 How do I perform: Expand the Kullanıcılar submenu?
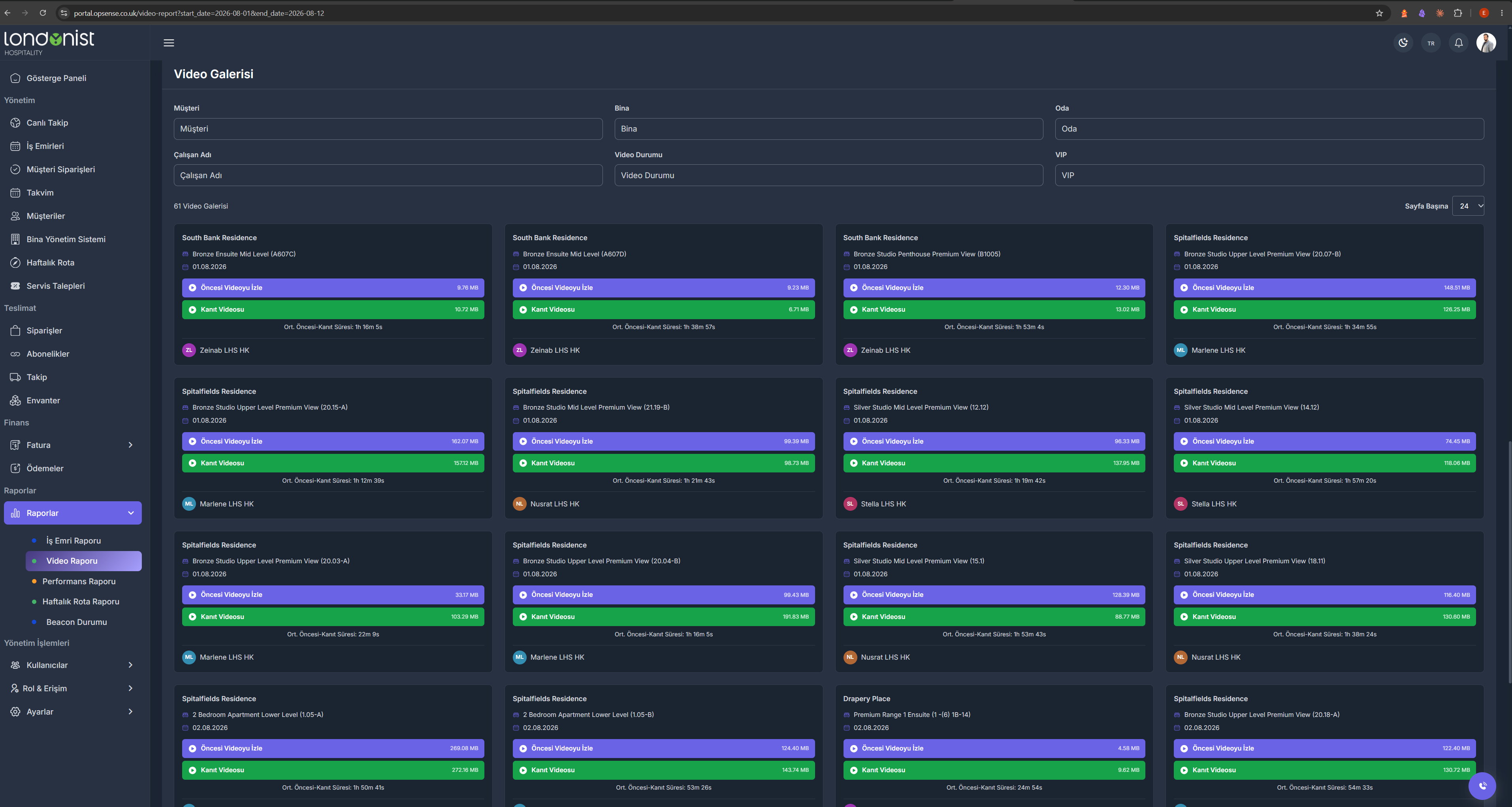tap(73, 665)
